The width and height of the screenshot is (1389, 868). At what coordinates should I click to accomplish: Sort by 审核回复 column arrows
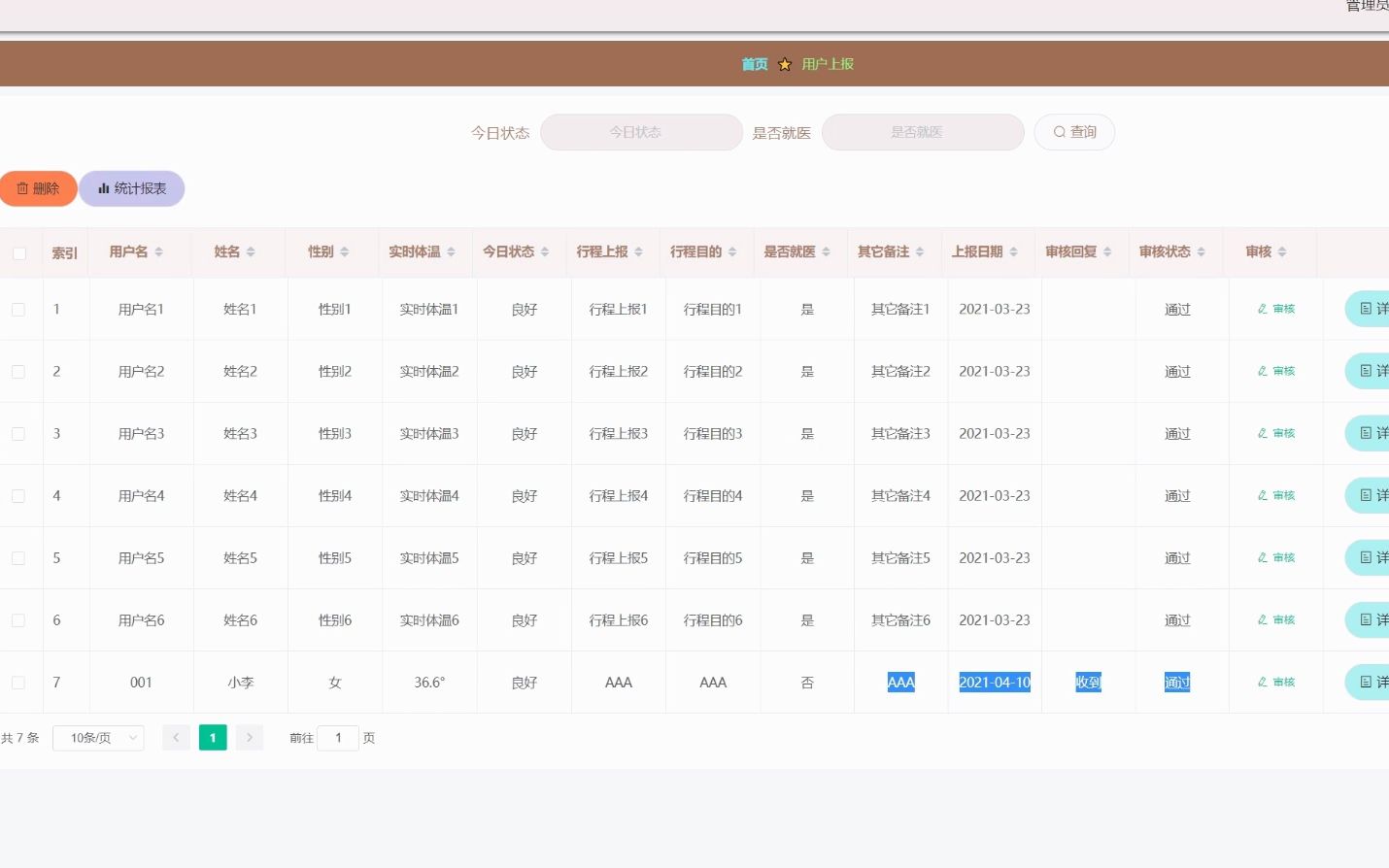pyautogui.click(x=1107, y=252)
